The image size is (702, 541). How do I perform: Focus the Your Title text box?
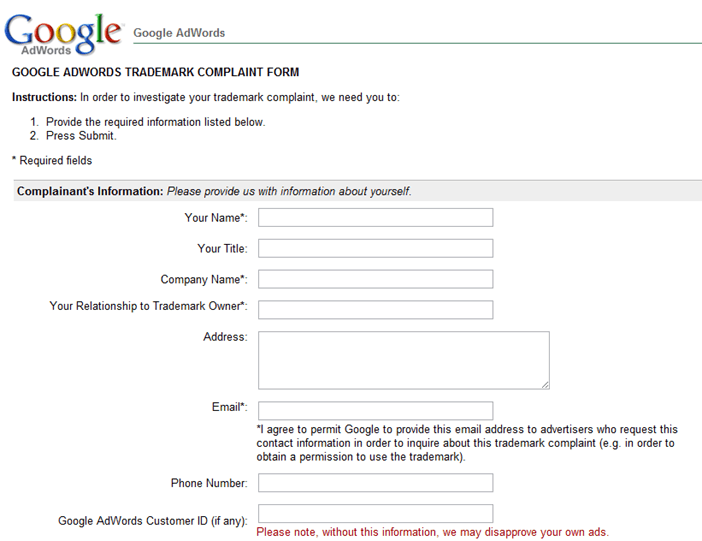point(376,248)
